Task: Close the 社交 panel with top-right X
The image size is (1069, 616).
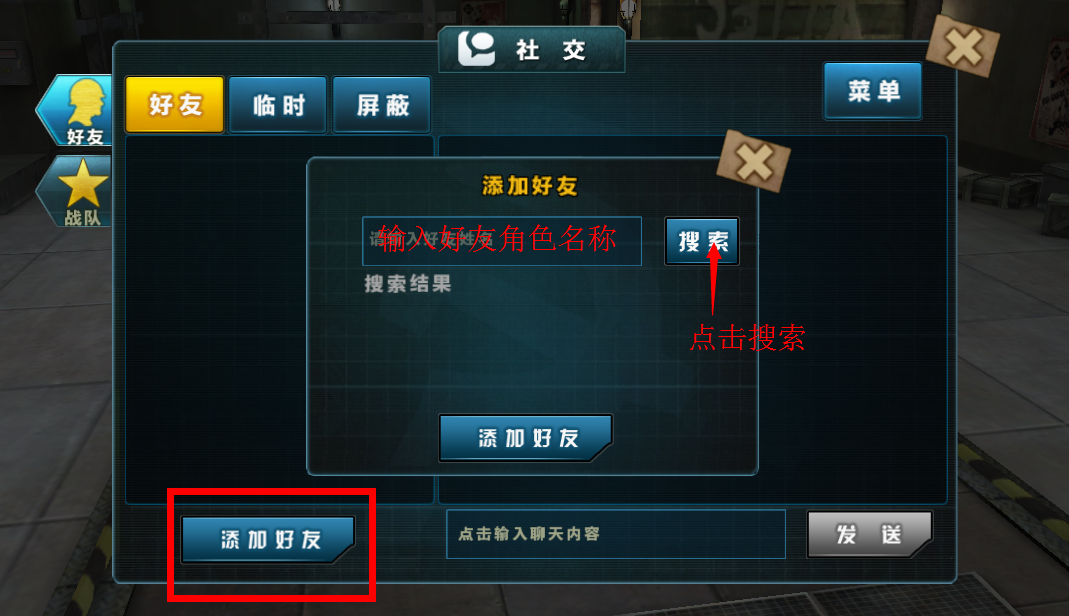Action: coord(963,46)
